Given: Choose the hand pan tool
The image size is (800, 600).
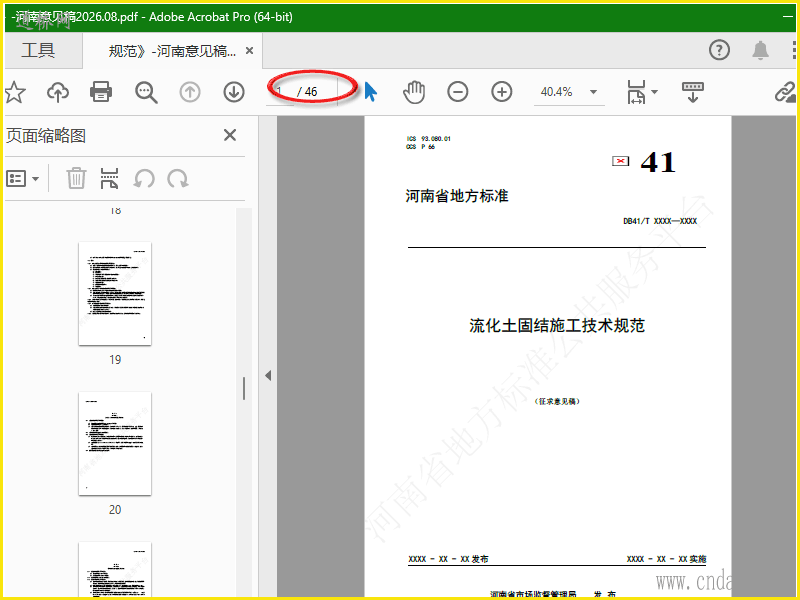Looking at the screenshot, I should click(414, 92).
